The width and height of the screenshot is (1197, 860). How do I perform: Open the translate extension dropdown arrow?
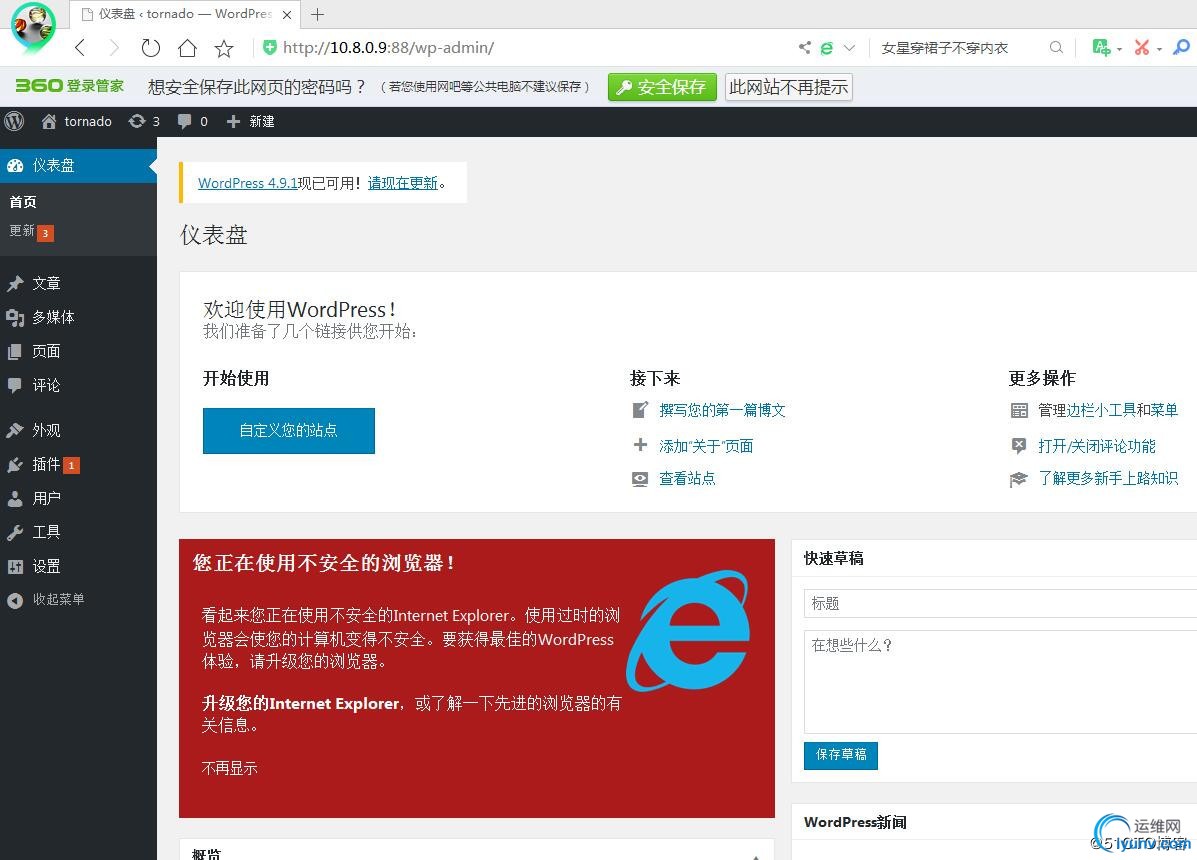pos(1119,49)
